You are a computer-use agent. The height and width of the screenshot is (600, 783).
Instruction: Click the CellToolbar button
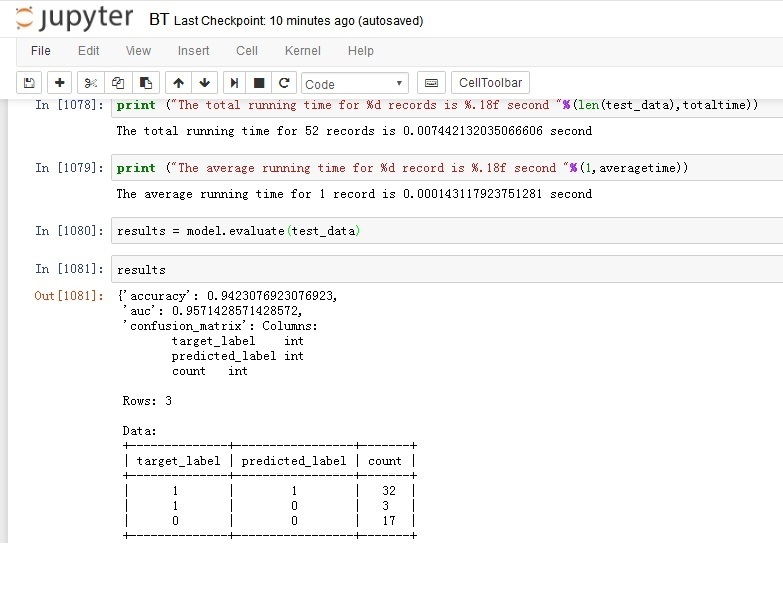coord(490,83)
